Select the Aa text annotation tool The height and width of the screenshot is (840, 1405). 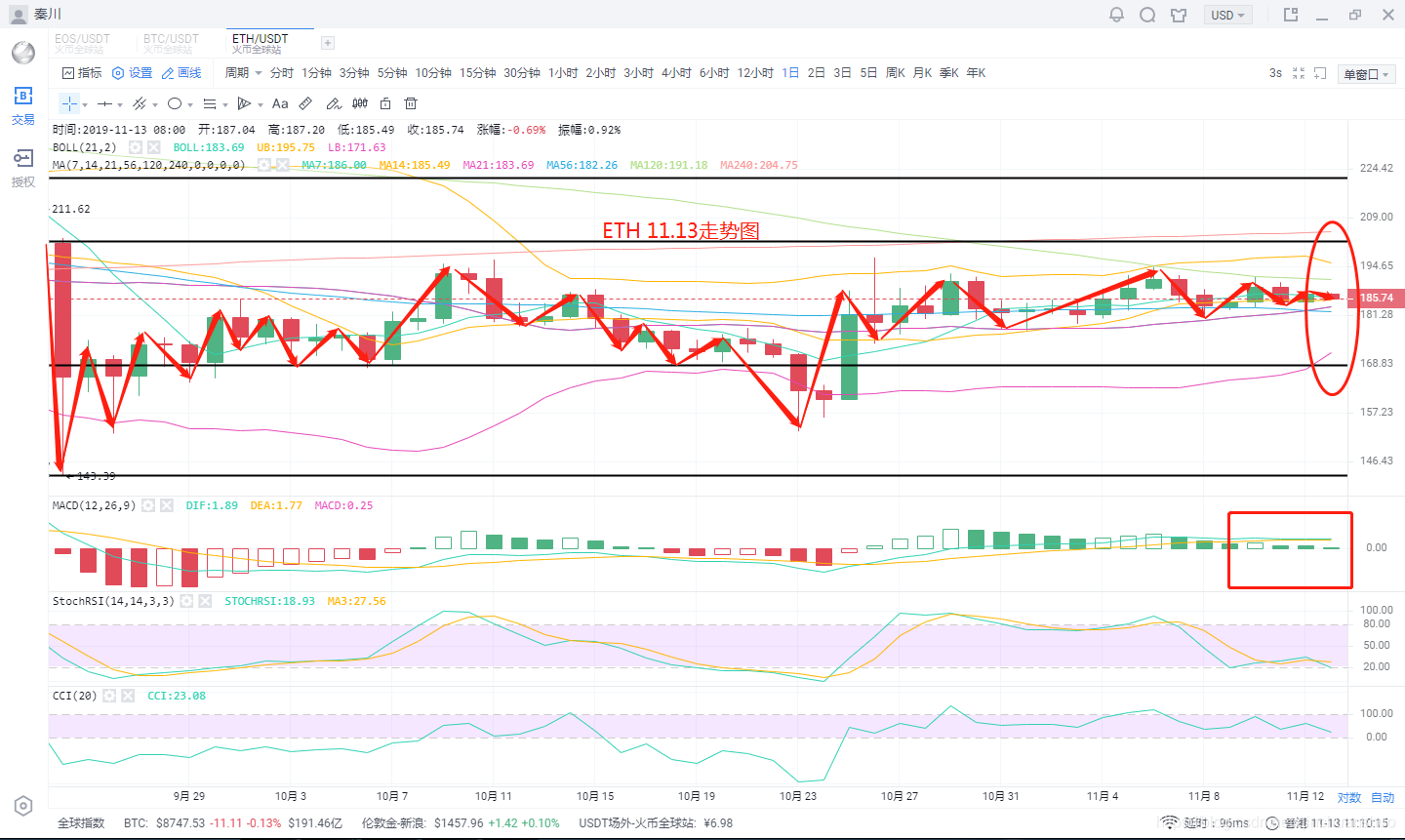click(280, 103)
